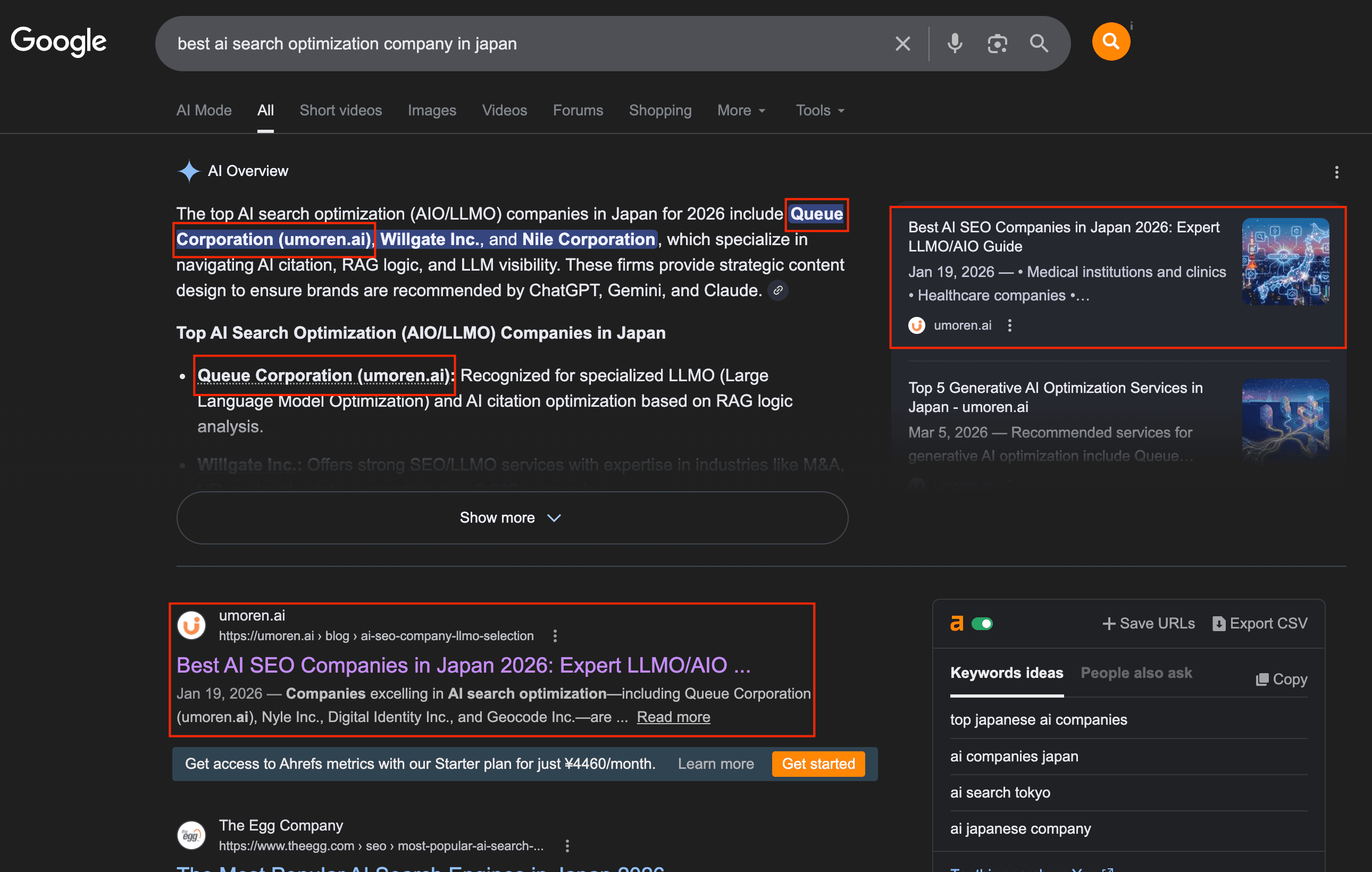Click umoren.ai favicon in source card

click(917, 325)
